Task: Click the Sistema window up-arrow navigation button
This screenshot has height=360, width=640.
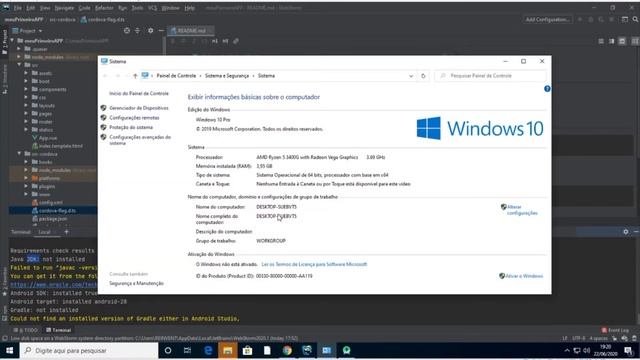Action: 135,76
